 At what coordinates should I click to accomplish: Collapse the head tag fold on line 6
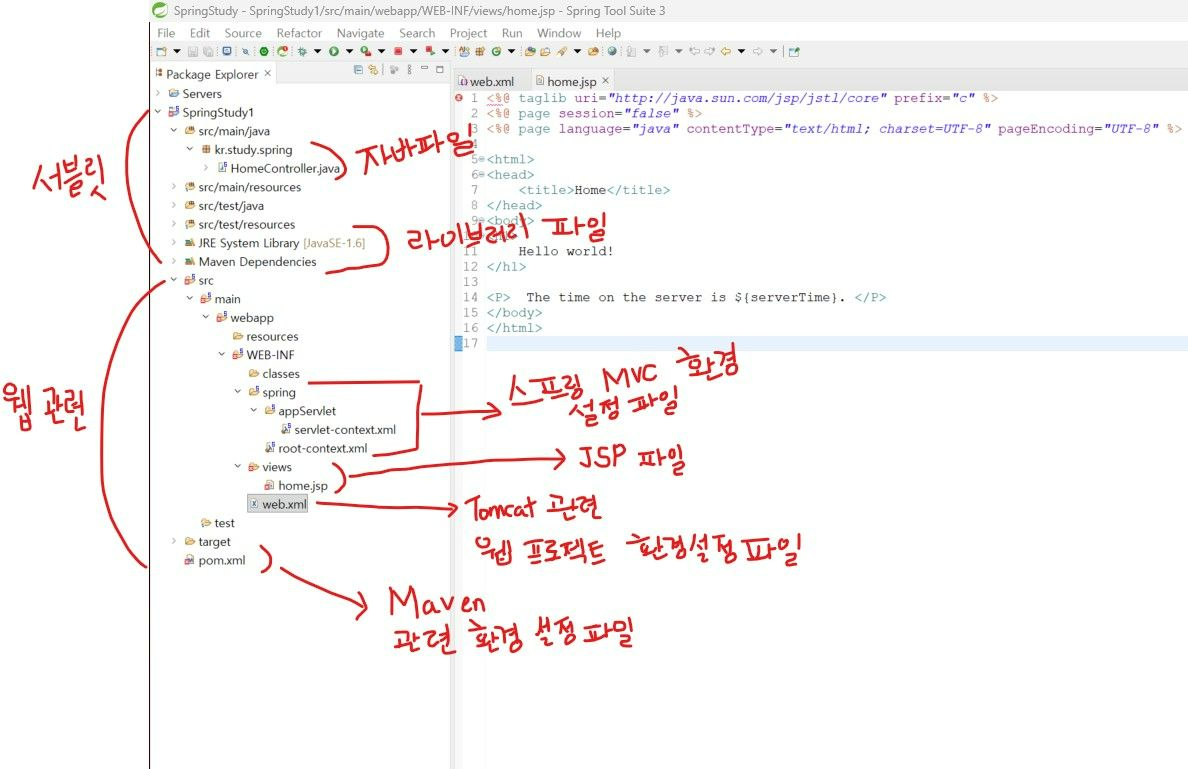click(482, 175)
